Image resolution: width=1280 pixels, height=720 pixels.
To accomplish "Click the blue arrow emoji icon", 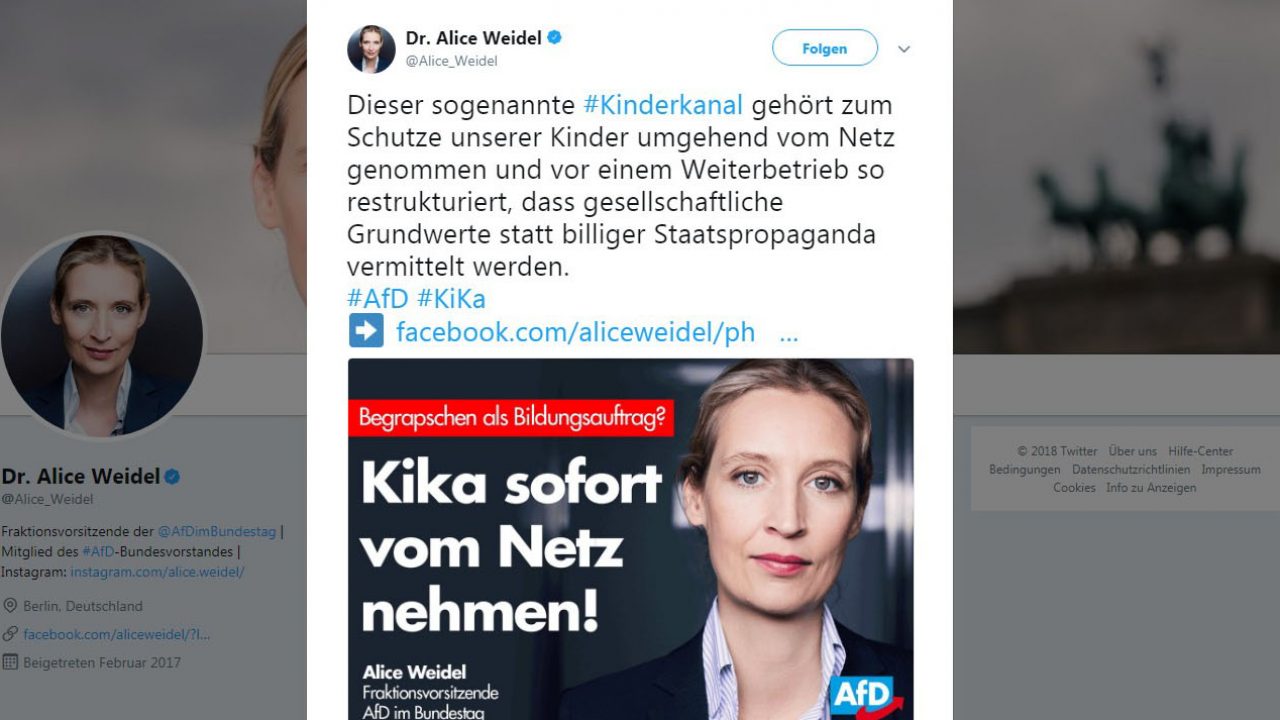I will coord(366,331).
